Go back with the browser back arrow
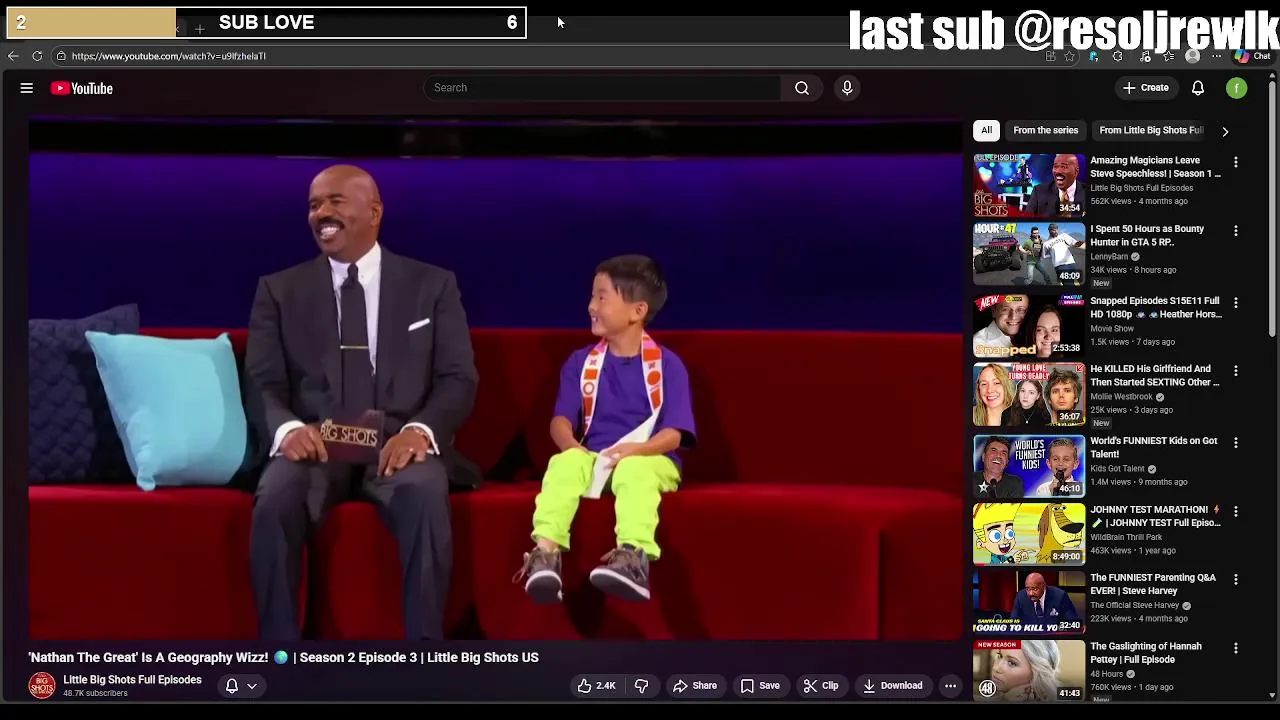Screen dimensions: 1280x720 13,56
